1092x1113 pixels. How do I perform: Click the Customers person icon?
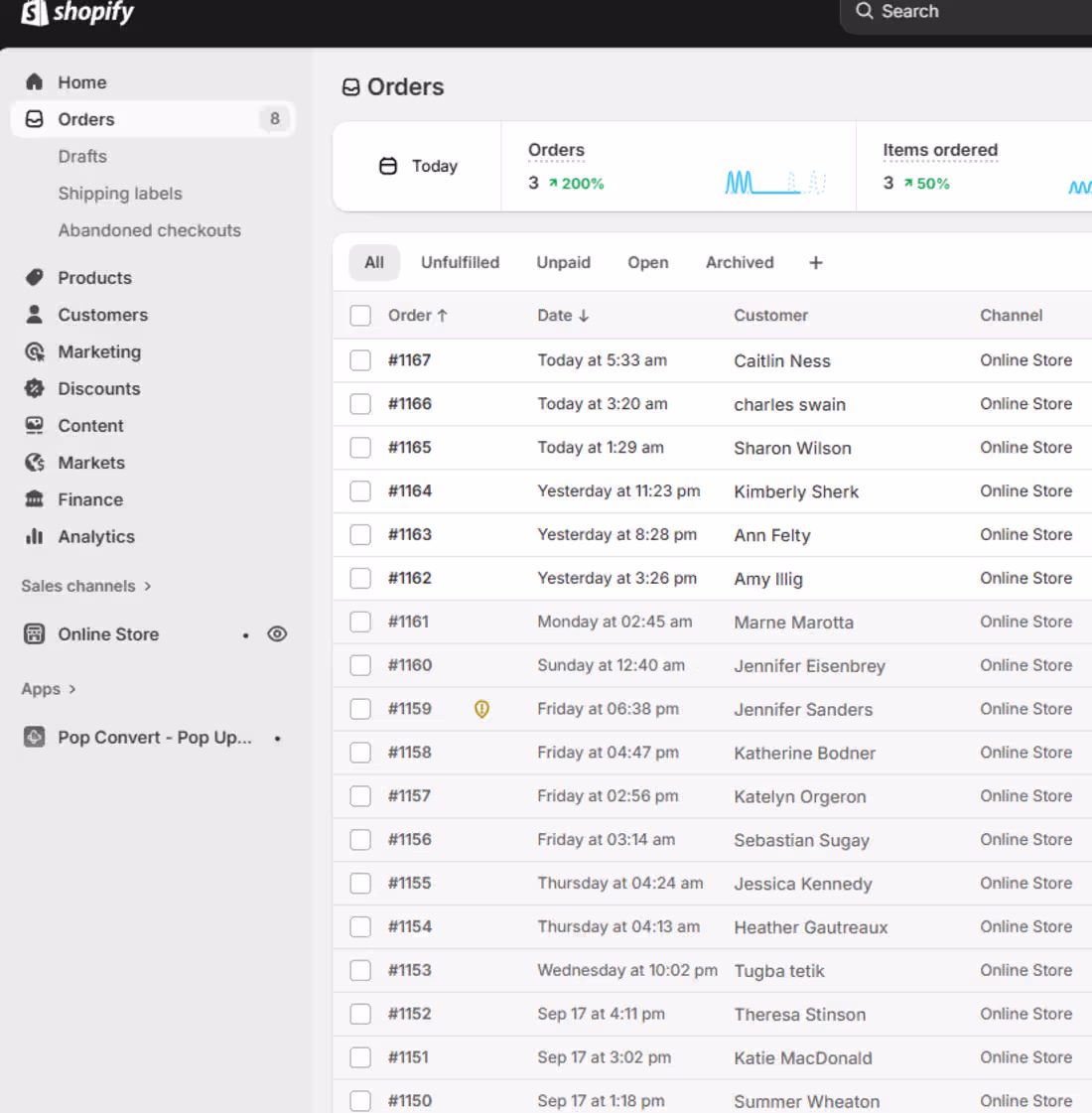34,315
